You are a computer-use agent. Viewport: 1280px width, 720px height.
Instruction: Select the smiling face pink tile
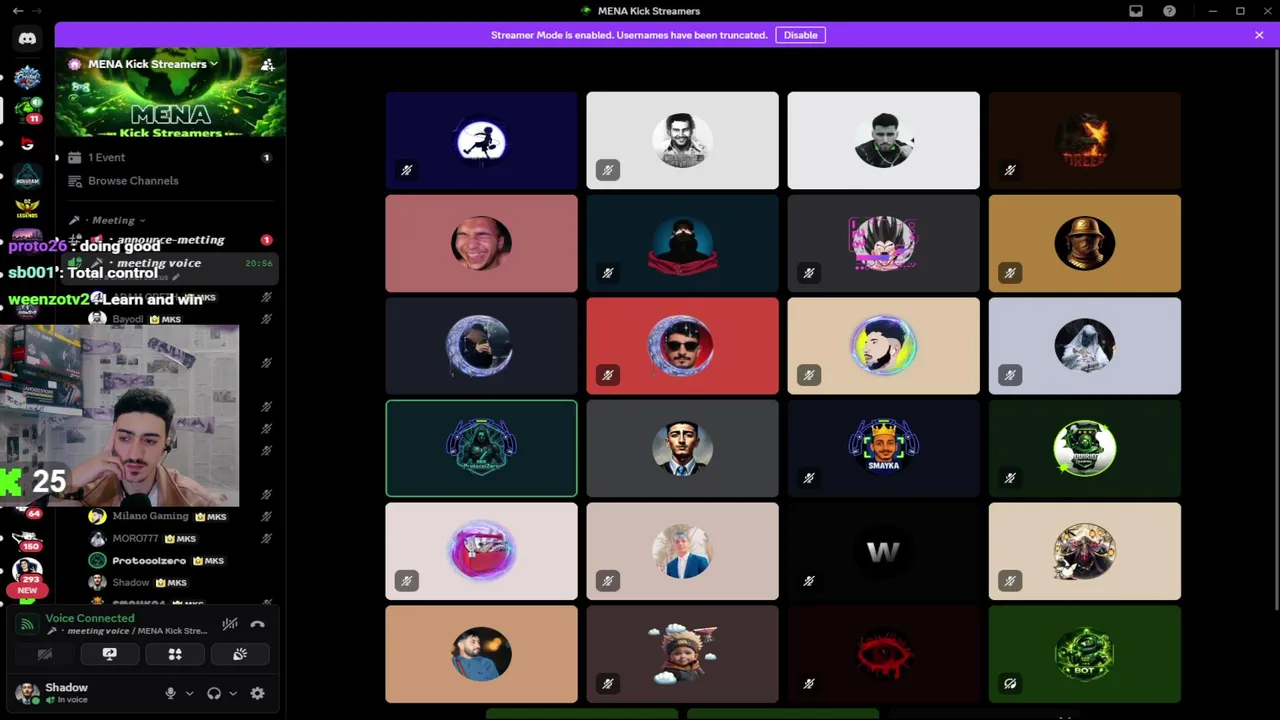[x=481, y=244]
